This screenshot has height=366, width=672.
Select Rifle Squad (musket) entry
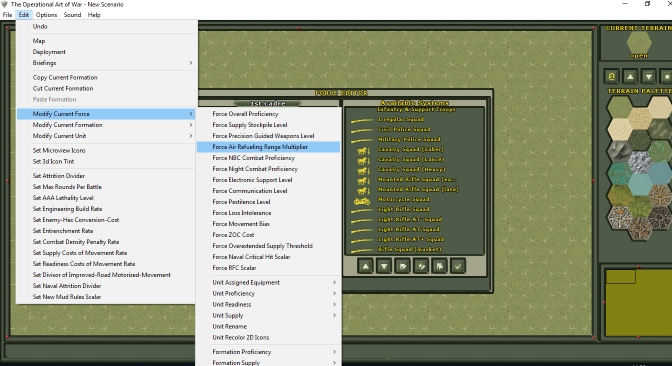[x=409, y=249]
